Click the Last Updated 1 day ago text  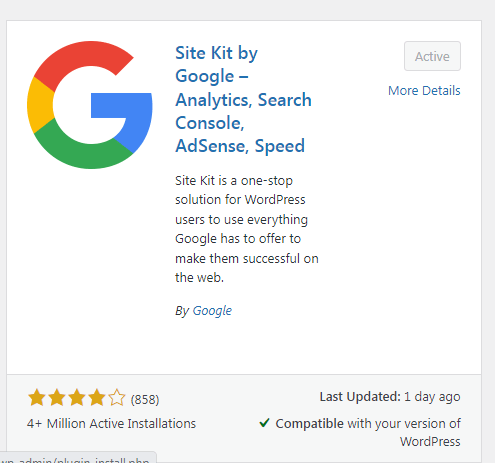tap(390, 397)
